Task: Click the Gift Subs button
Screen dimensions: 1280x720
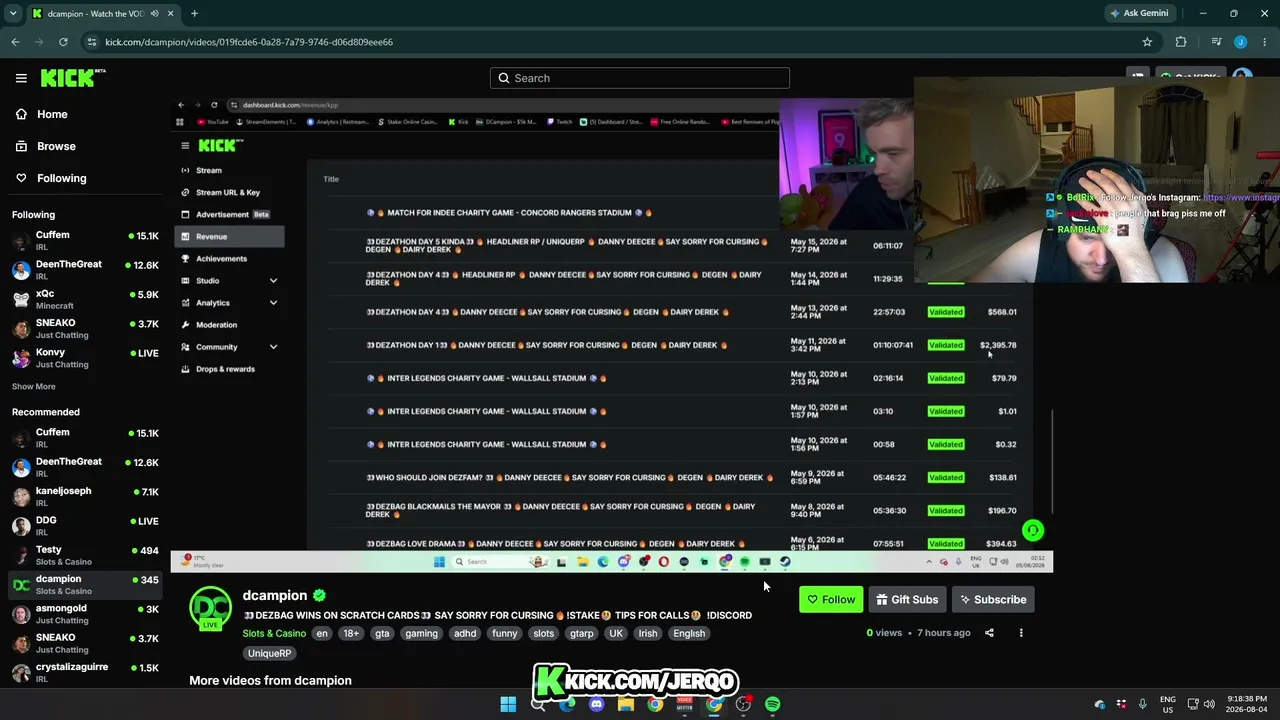Action: tap(907, 600)
